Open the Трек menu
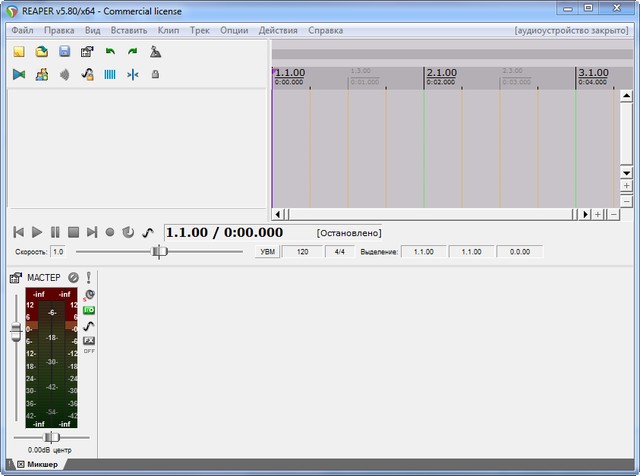The height and width of the screenshot is (476, 640). pos(200,30)
